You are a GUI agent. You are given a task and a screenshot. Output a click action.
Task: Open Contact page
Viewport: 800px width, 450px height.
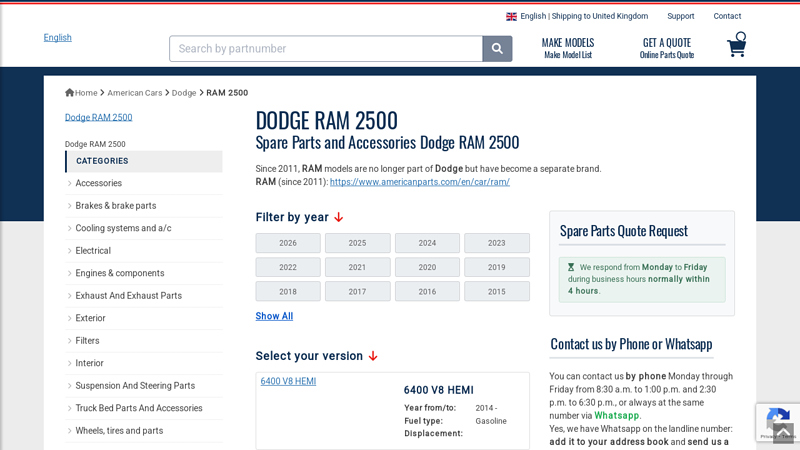(727, 16)
